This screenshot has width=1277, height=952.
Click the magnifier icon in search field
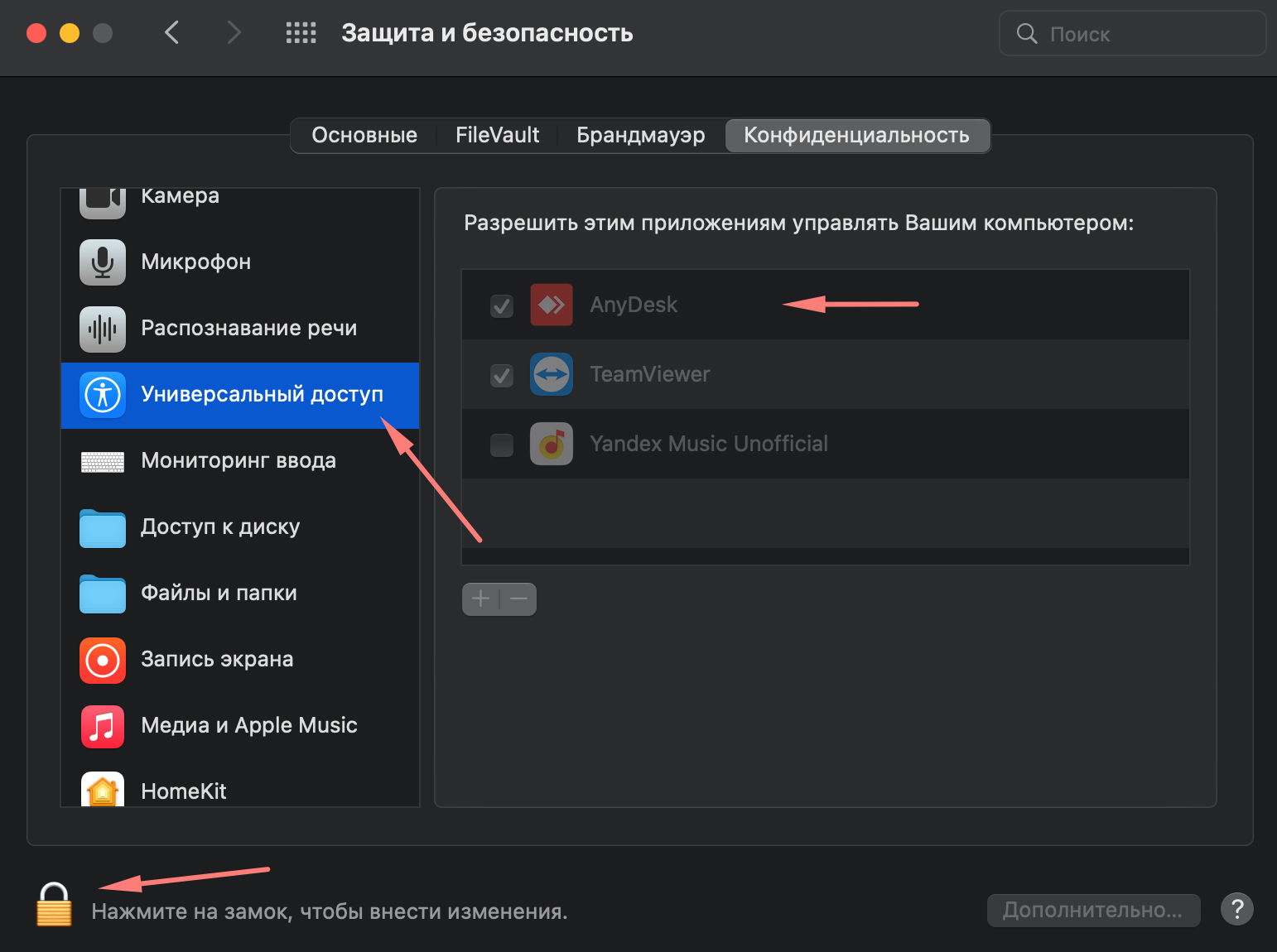point(1027,33)
